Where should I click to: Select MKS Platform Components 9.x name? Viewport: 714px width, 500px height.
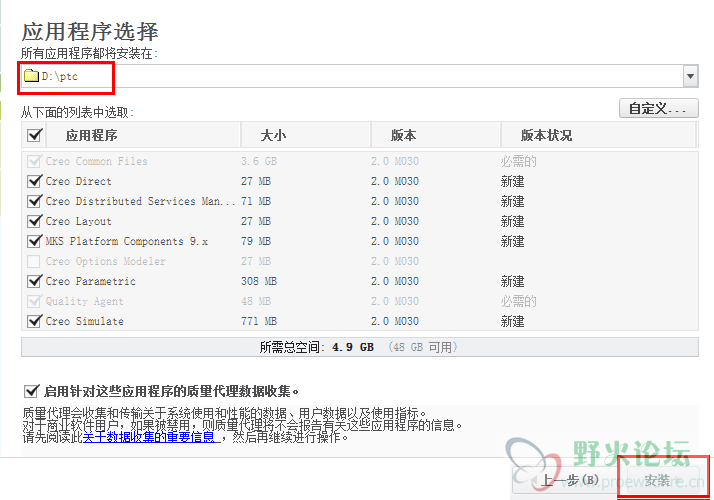[127, 241]
